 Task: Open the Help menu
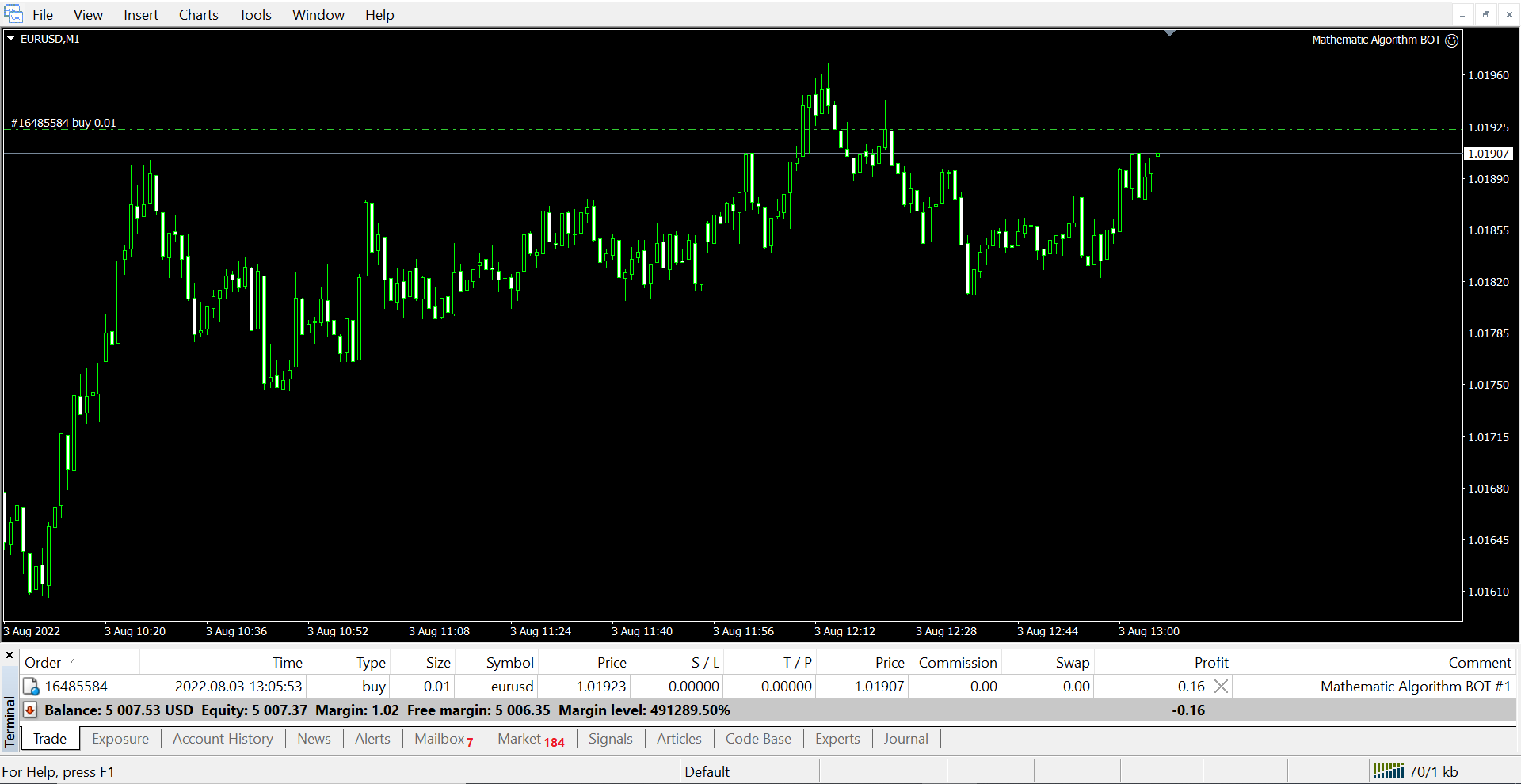point(379,15)
